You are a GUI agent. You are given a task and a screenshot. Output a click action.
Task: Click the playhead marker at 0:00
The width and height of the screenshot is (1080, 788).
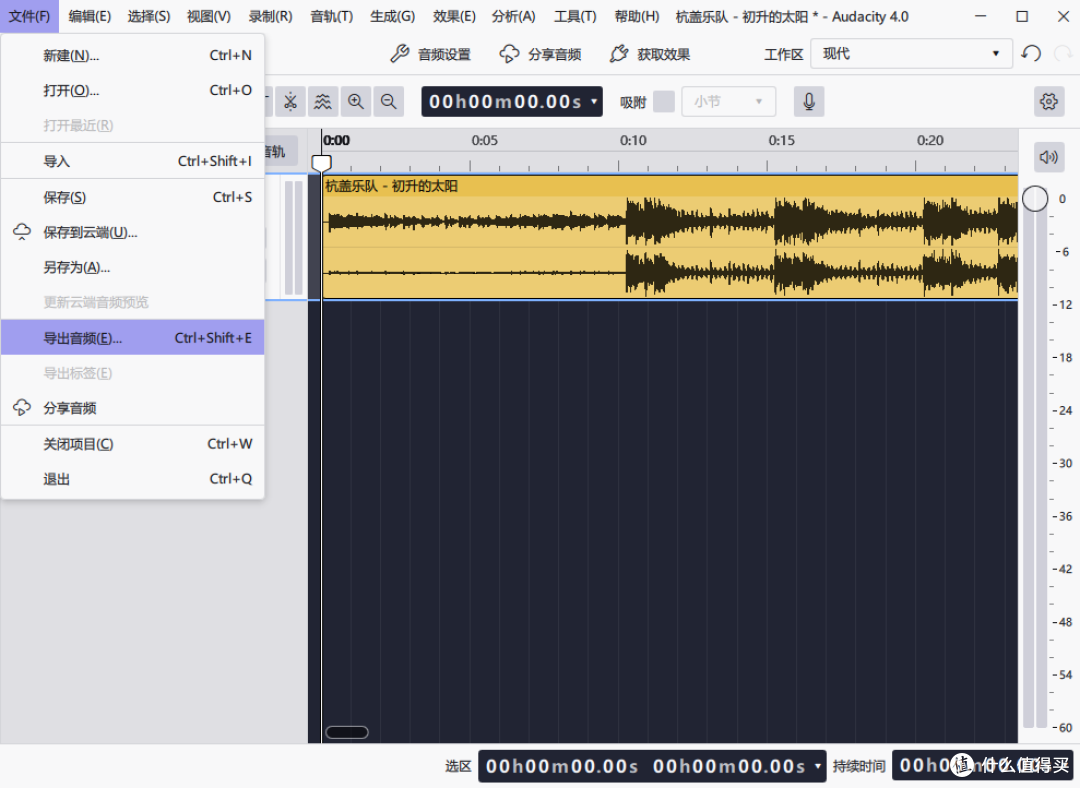click(321, 163)
